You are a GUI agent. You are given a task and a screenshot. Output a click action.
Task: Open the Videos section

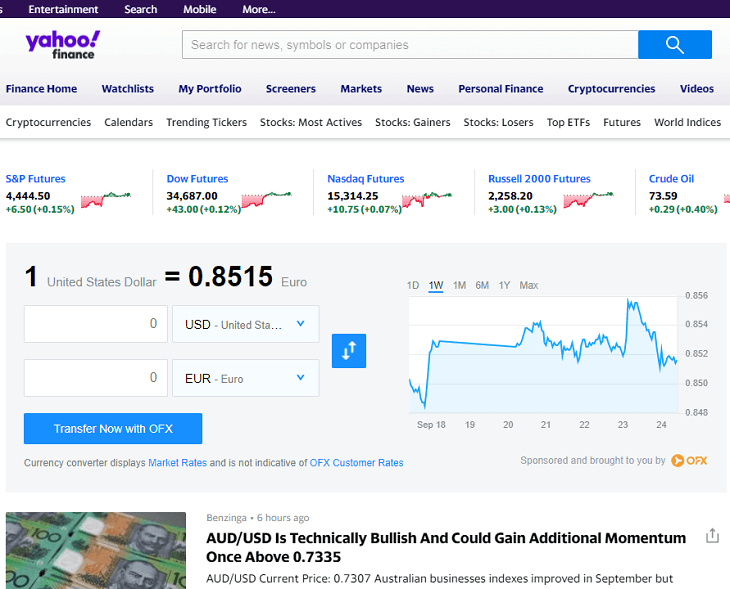696,88
